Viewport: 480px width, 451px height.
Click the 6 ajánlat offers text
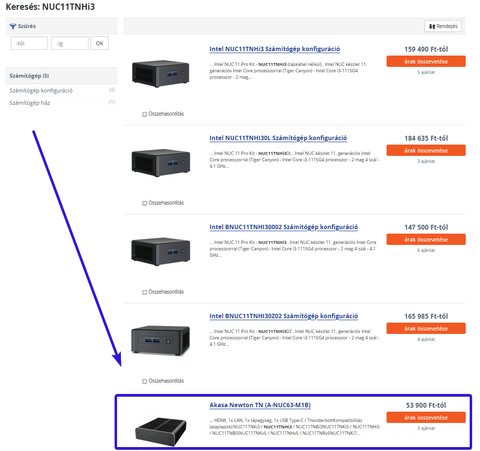click(426, 250)
